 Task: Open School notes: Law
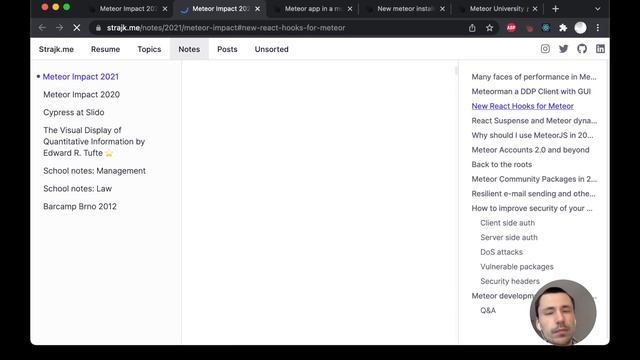[x=78, y=189]
